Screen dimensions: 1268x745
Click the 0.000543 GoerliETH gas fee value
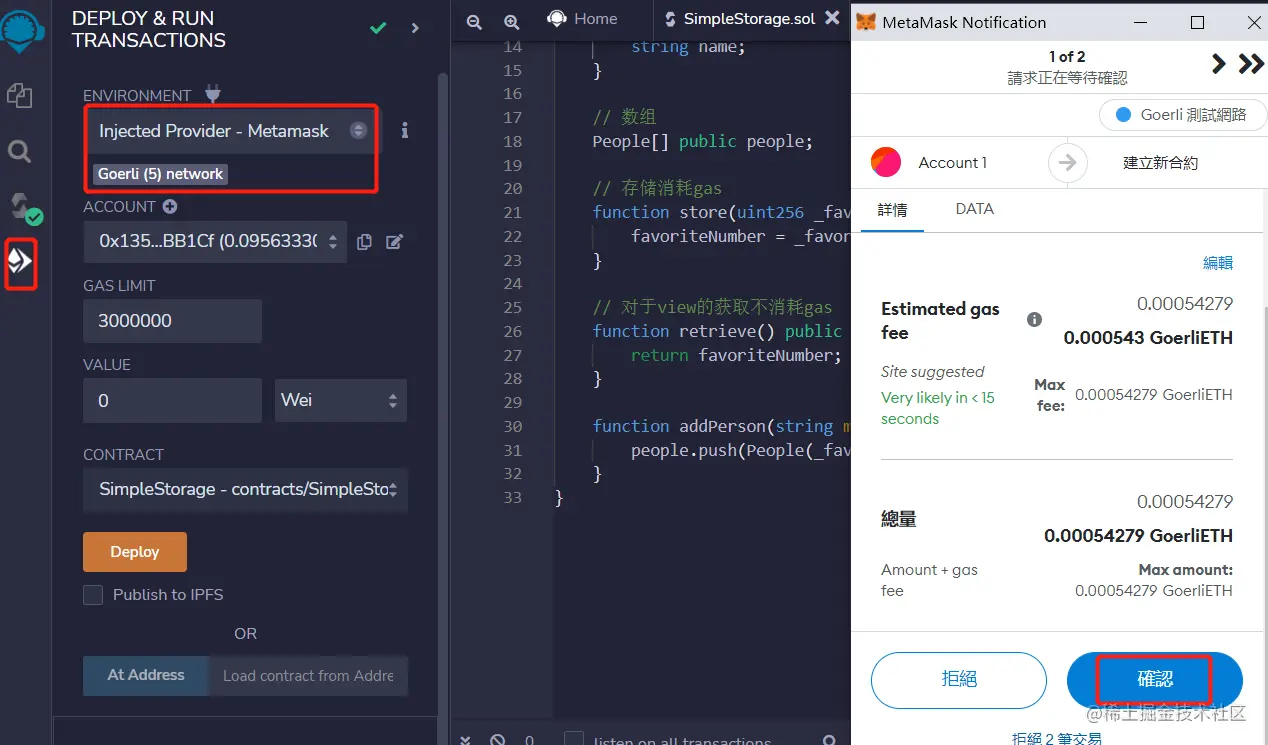1148,338
